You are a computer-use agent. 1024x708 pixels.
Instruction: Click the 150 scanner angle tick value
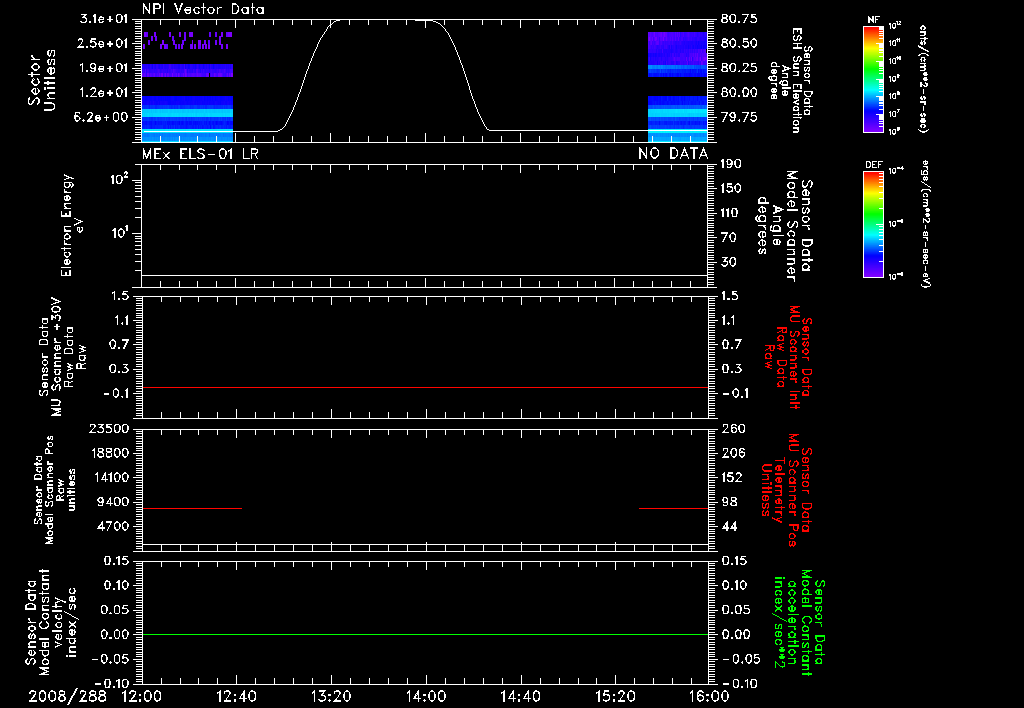point(731,189)
